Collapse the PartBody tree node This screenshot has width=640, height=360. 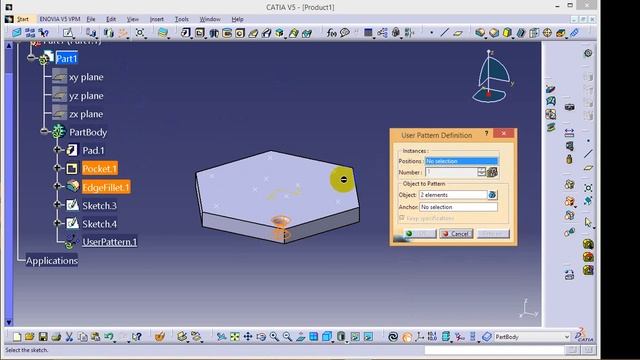point(44,131)
